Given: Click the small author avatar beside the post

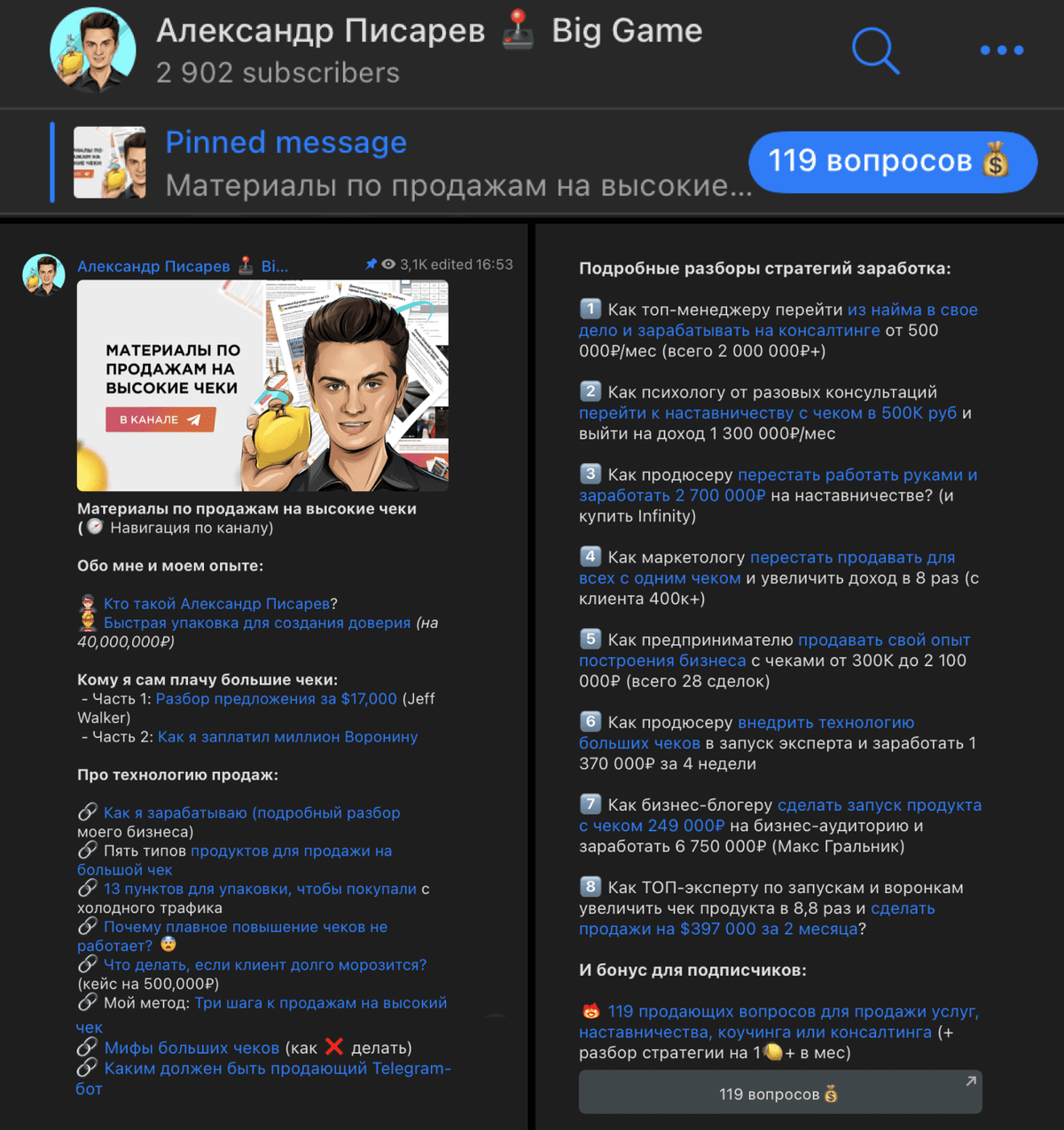Looking at the screenshot, I should click(44, 274).
